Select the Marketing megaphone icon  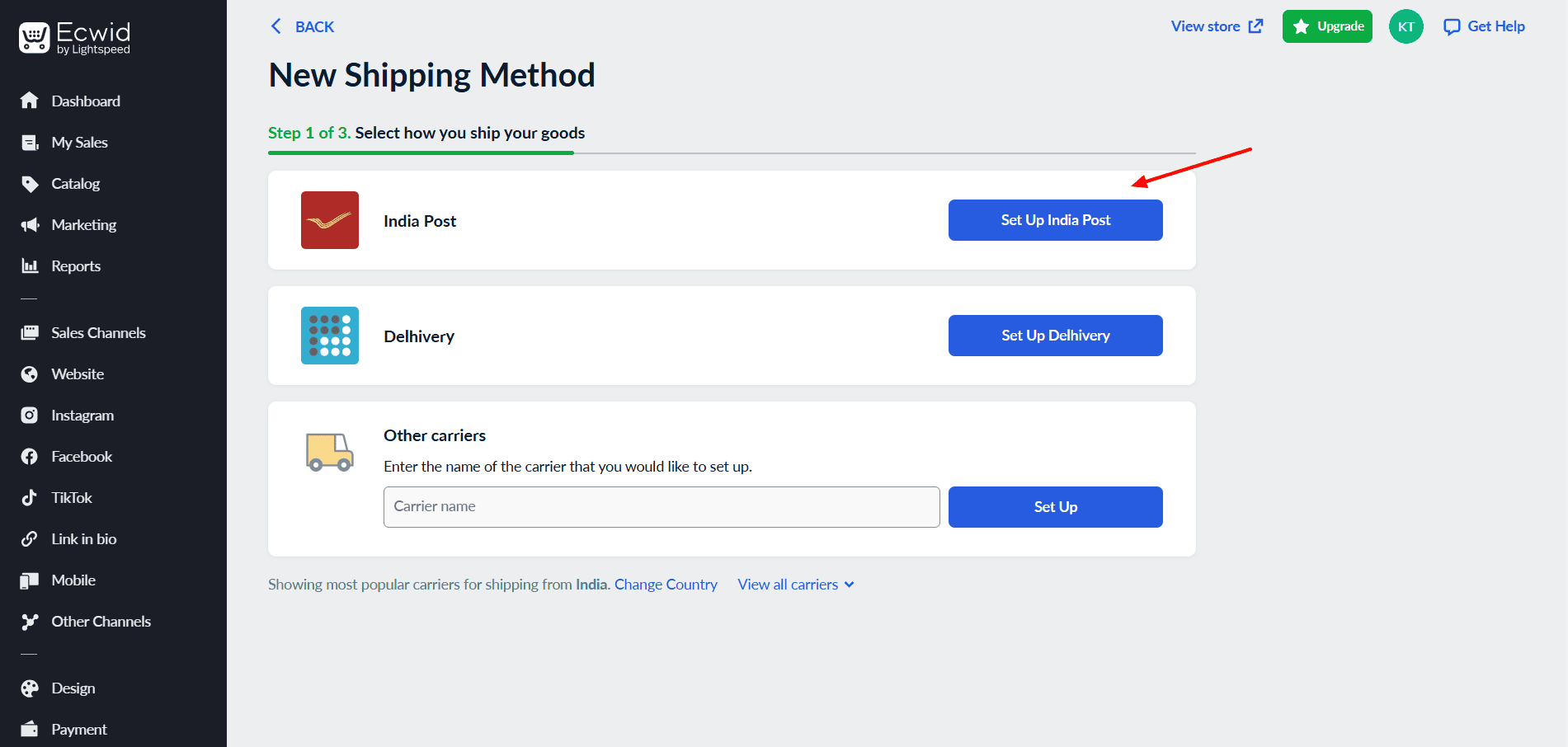tap(30, 225)
